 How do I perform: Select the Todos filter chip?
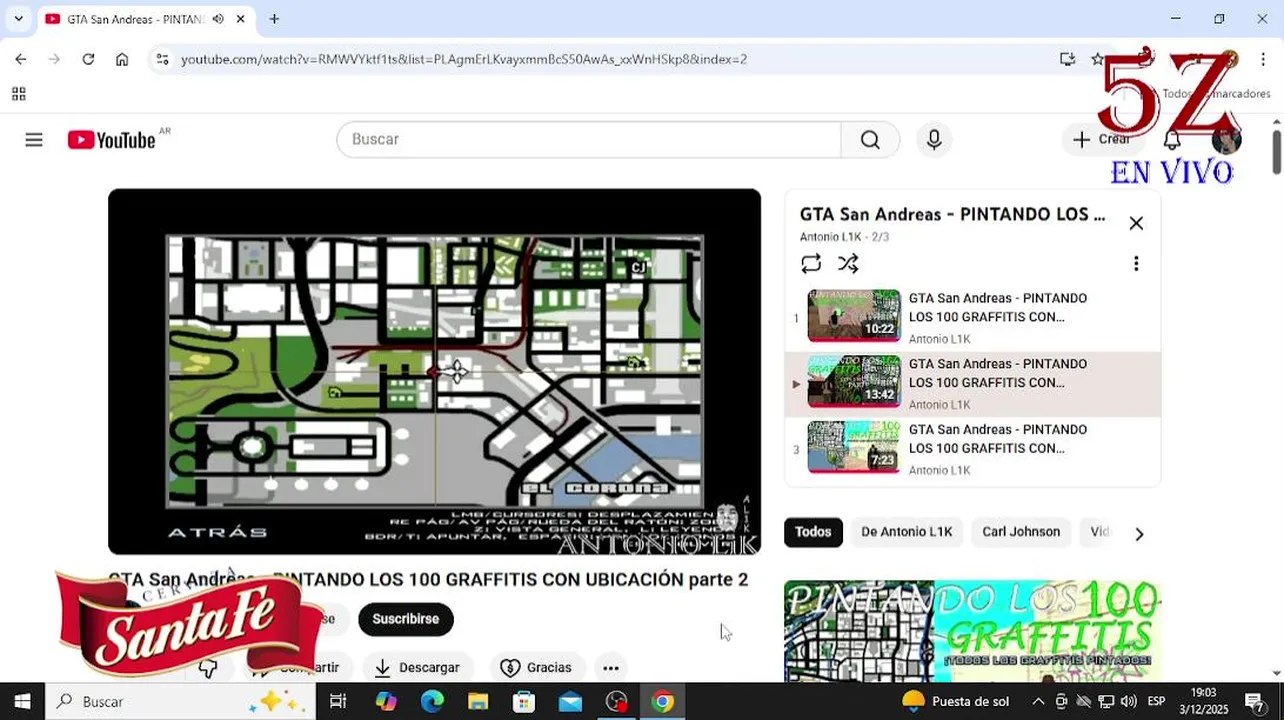point(813,532)
